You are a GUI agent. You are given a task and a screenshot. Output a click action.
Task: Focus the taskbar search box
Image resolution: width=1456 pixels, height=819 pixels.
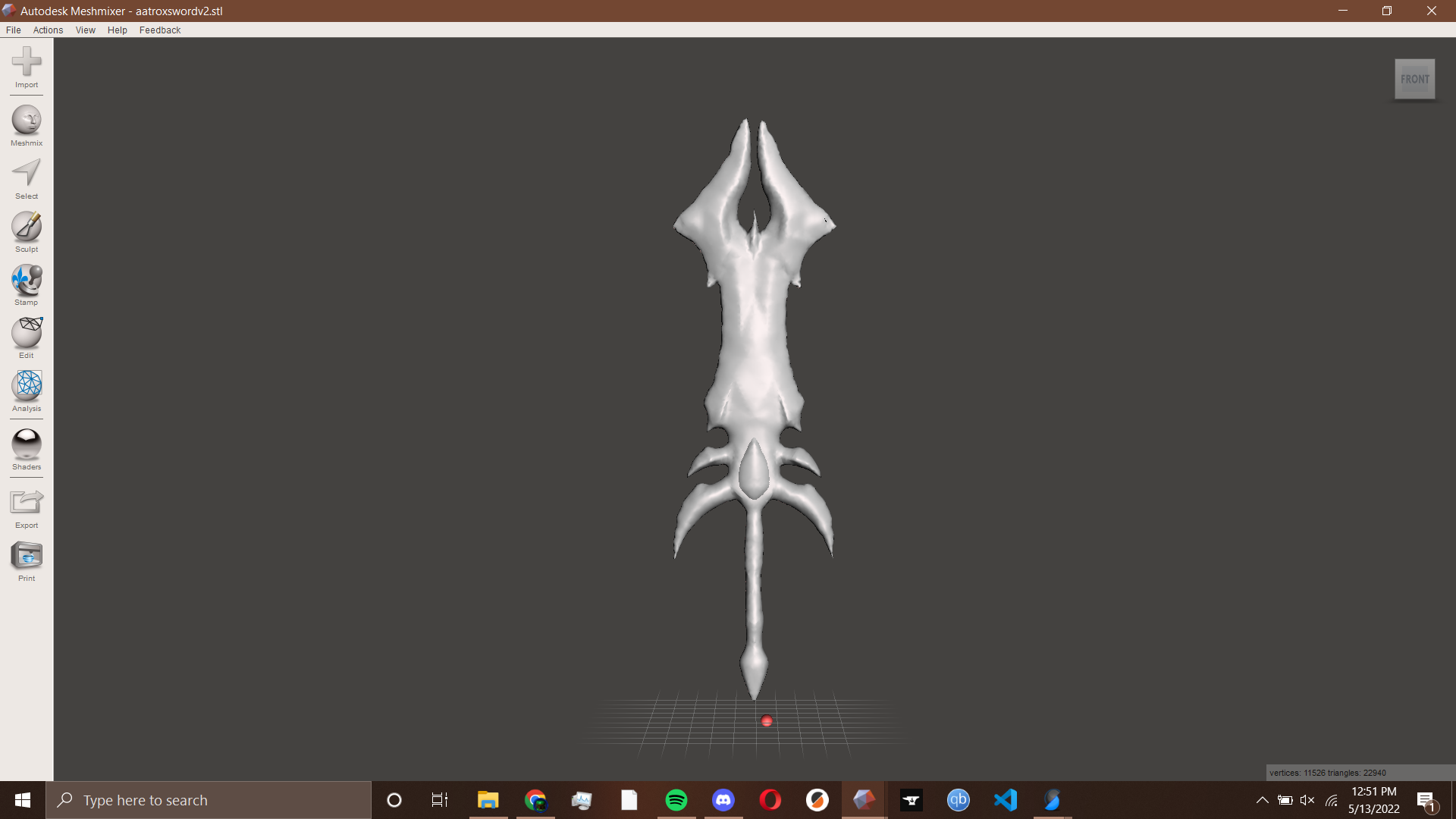pyautogui.click(x=209, y=800)
